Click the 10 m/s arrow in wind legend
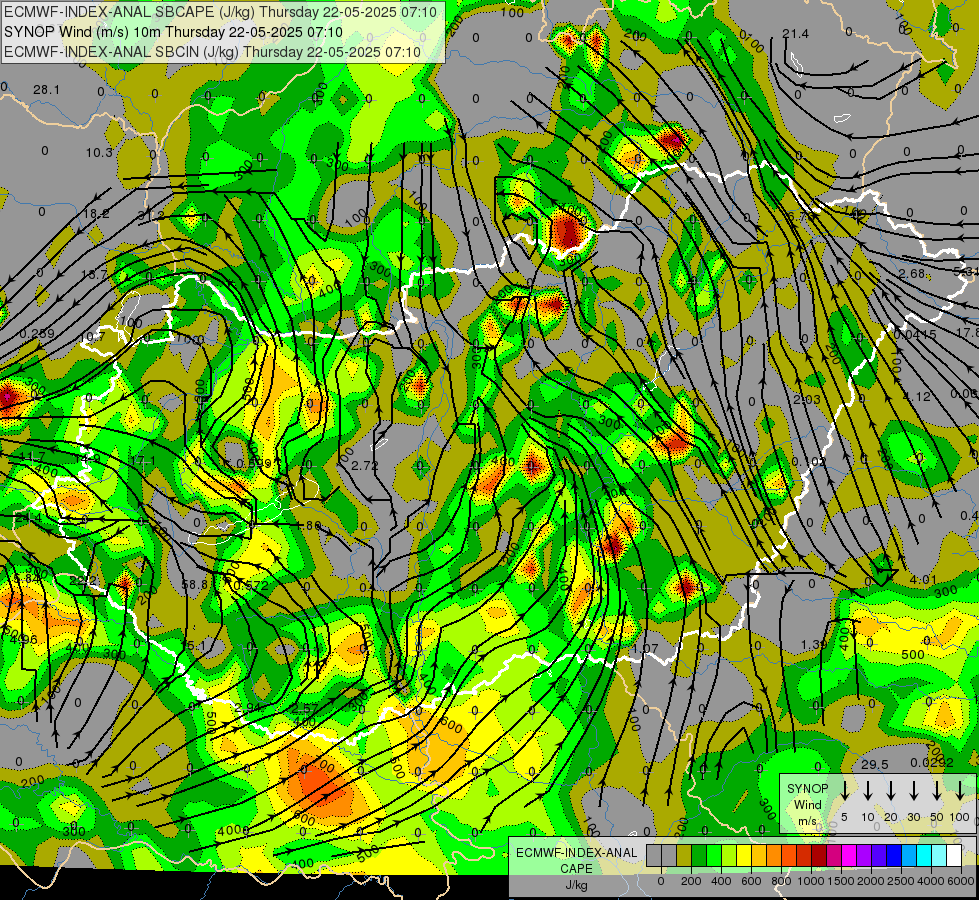Screen dimensions: 979x900 click(x=868, y=791)
